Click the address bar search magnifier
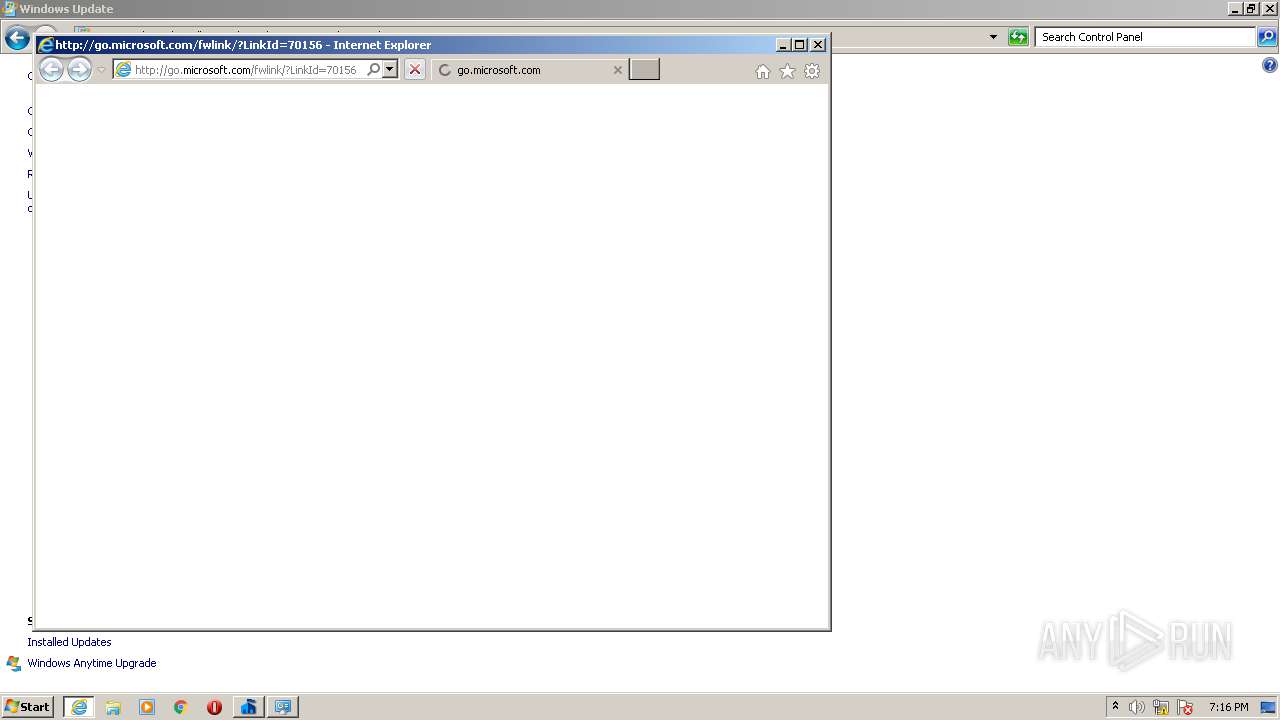This screenshot has width=1280, height=720. (x=374, y=70)
